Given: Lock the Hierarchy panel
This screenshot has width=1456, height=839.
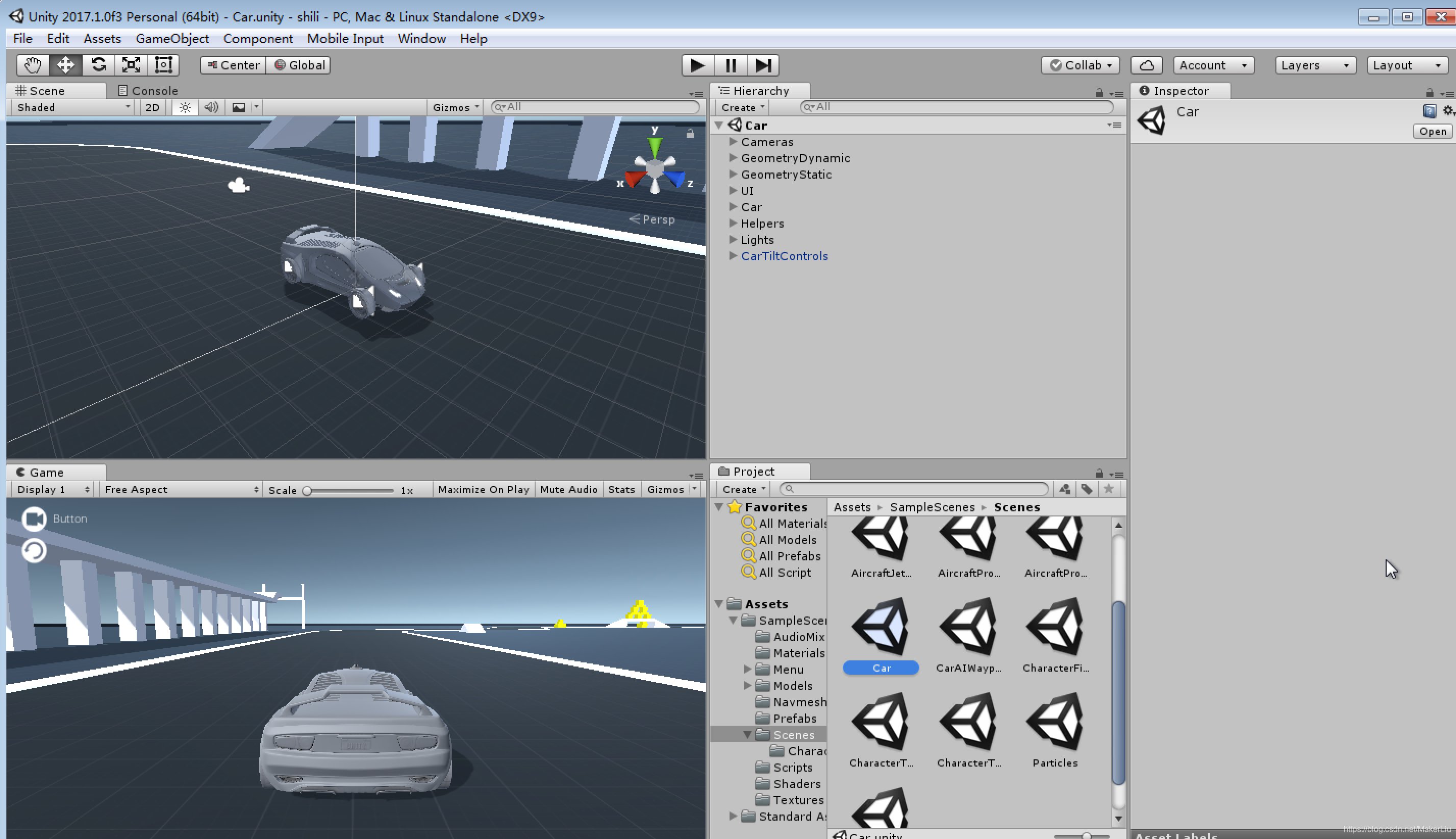Looking at the screenshot, I should click(x=1099, y=93).
